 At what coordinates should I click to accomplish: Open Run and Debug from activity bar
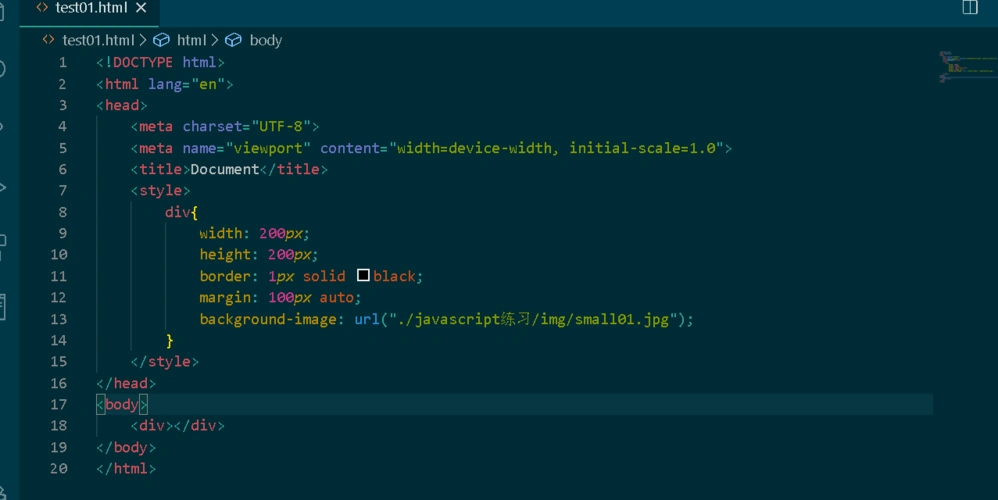[x=3, y=187]
